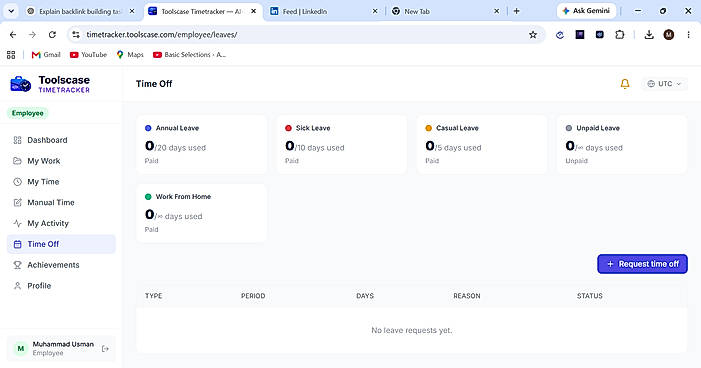The width and height of the screenshot is (701, 368).
Task: Click 'No leave requests yet.' text
Action: (x=412, y=330)
